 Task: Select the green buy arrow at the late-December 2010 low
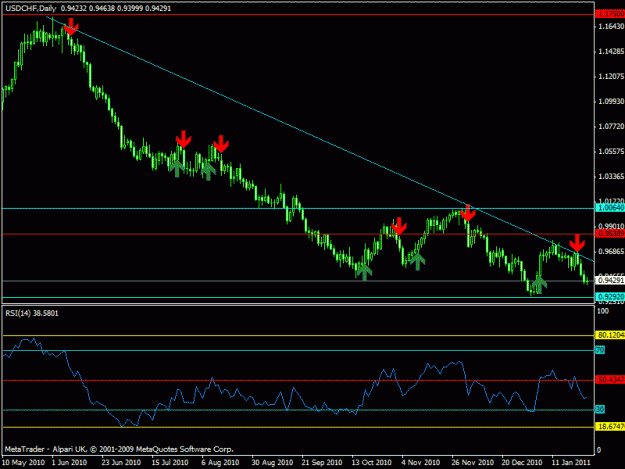click(x=539, y=285)
